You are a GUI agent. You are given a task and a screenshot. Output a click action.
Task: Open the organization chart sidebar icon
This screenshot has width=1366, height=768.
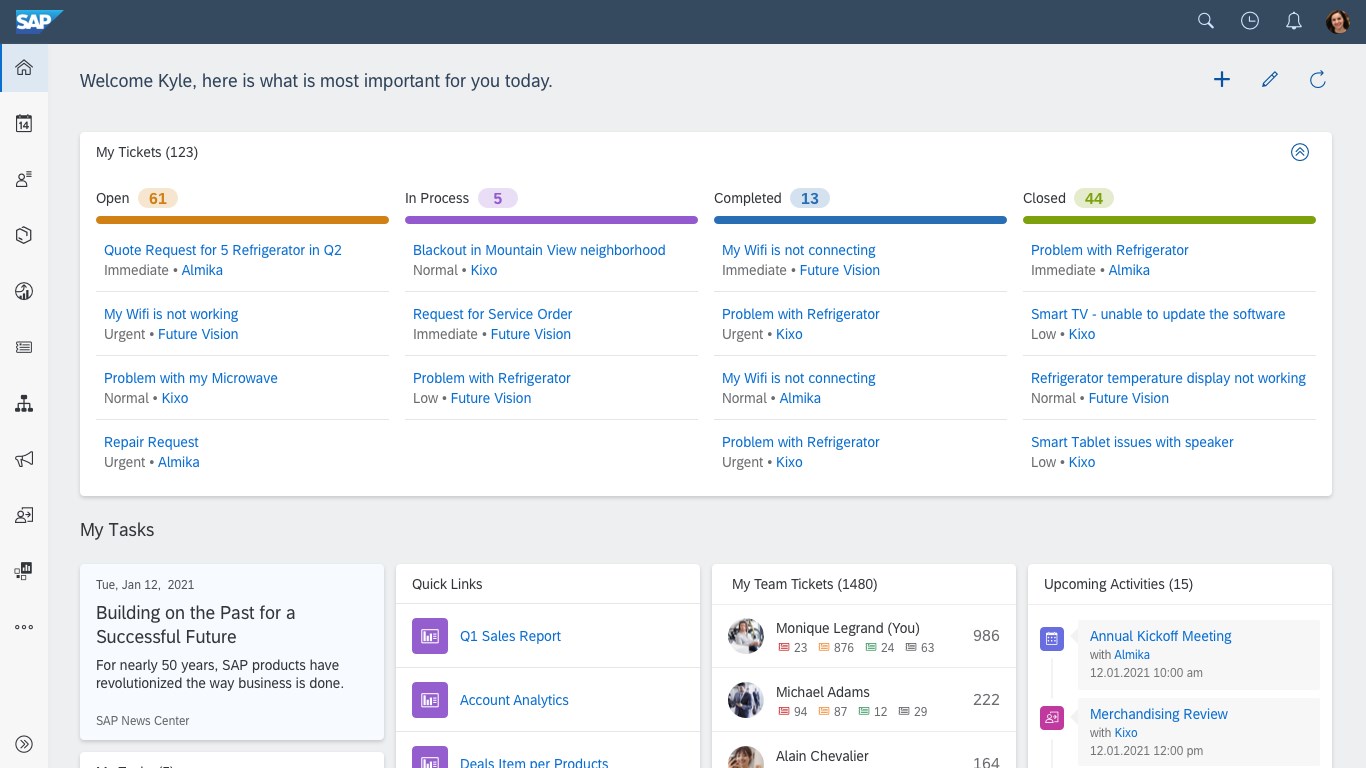tap(24, 404)
